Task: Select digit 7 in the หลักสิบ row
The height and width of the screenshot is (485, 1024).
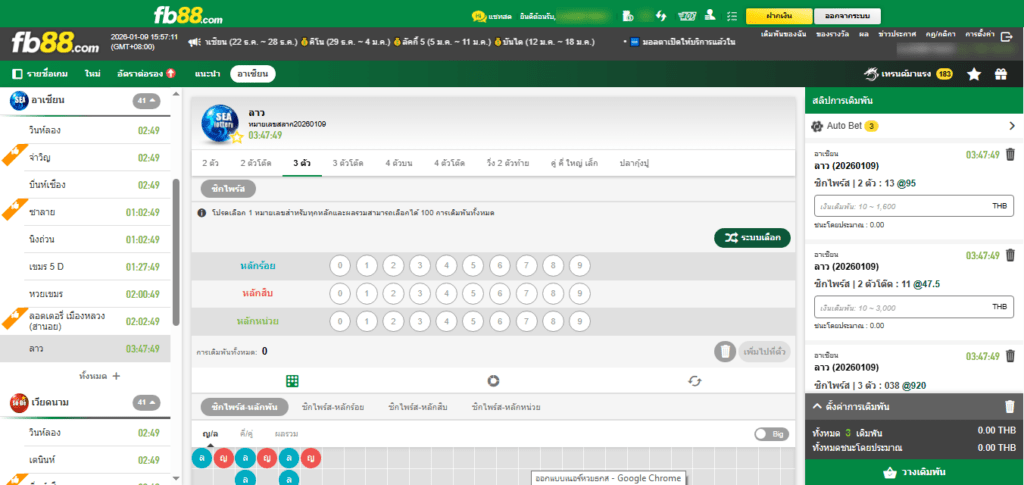Action: pos(526,294)
